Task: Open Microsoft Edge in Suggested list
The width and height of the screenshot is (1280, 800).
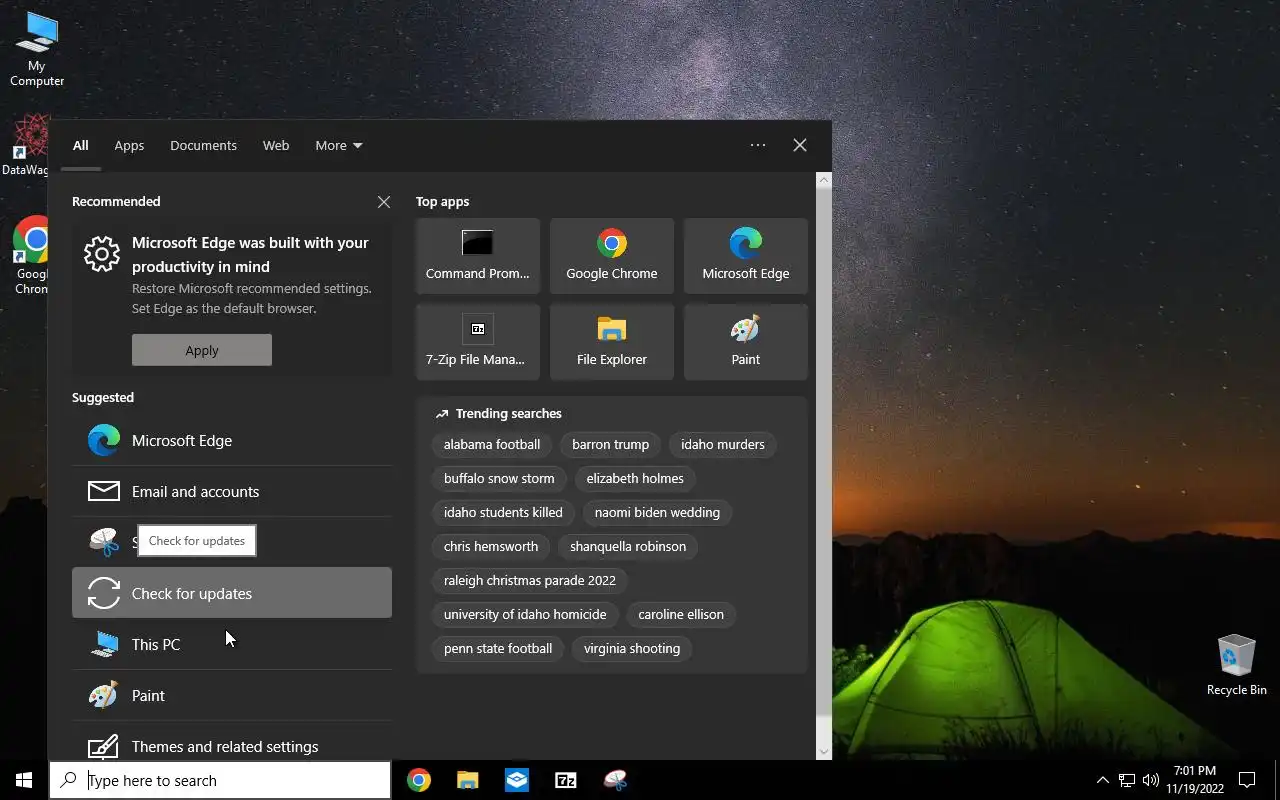Action: pyautogui.click(x=232, y=440)
